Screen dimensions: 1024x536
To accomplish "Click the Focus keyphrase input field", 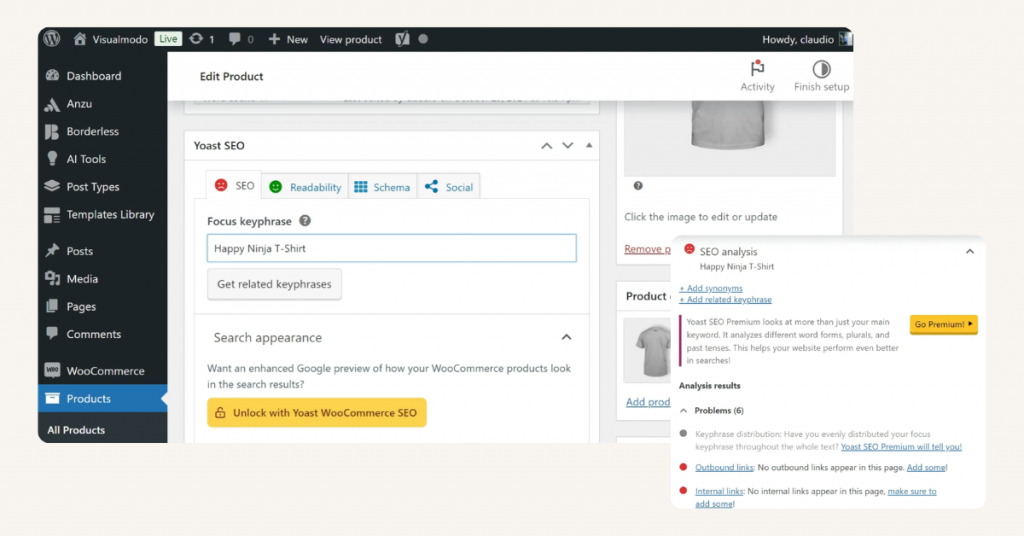I will 392,248.
